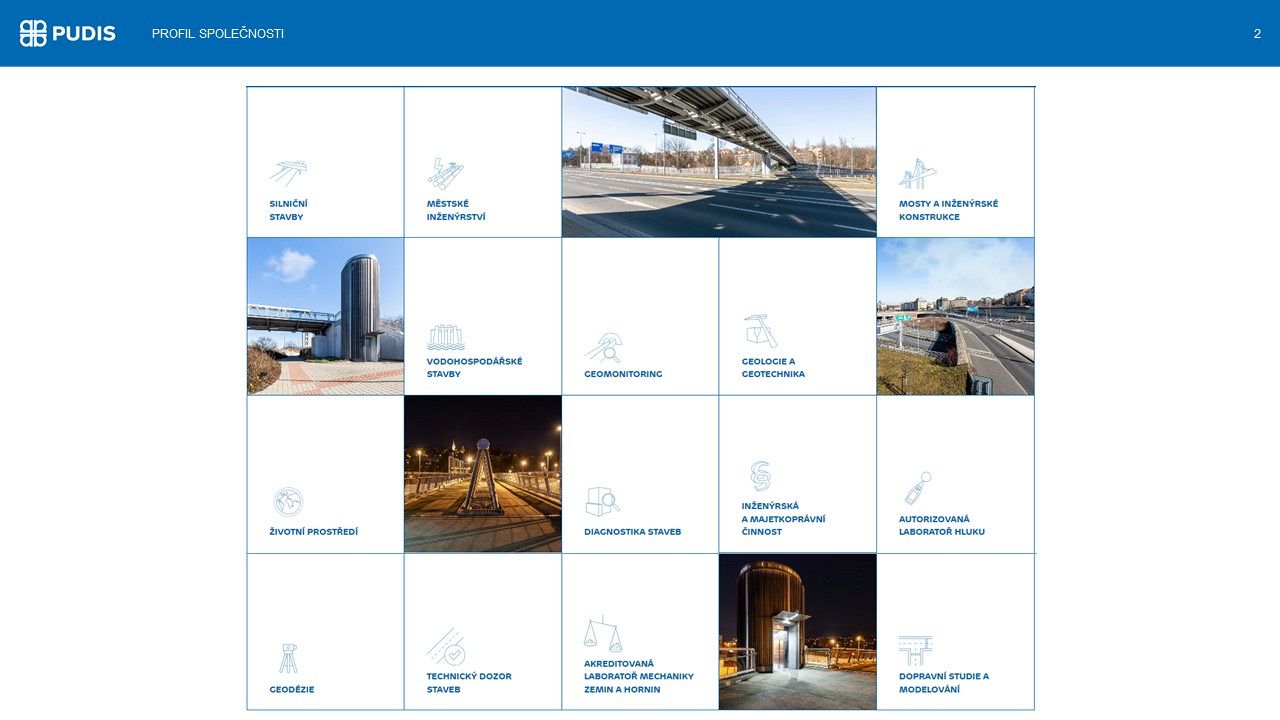Click the Geologie a geotechnika label
1280x720 pixels.
tap(773, 368)
